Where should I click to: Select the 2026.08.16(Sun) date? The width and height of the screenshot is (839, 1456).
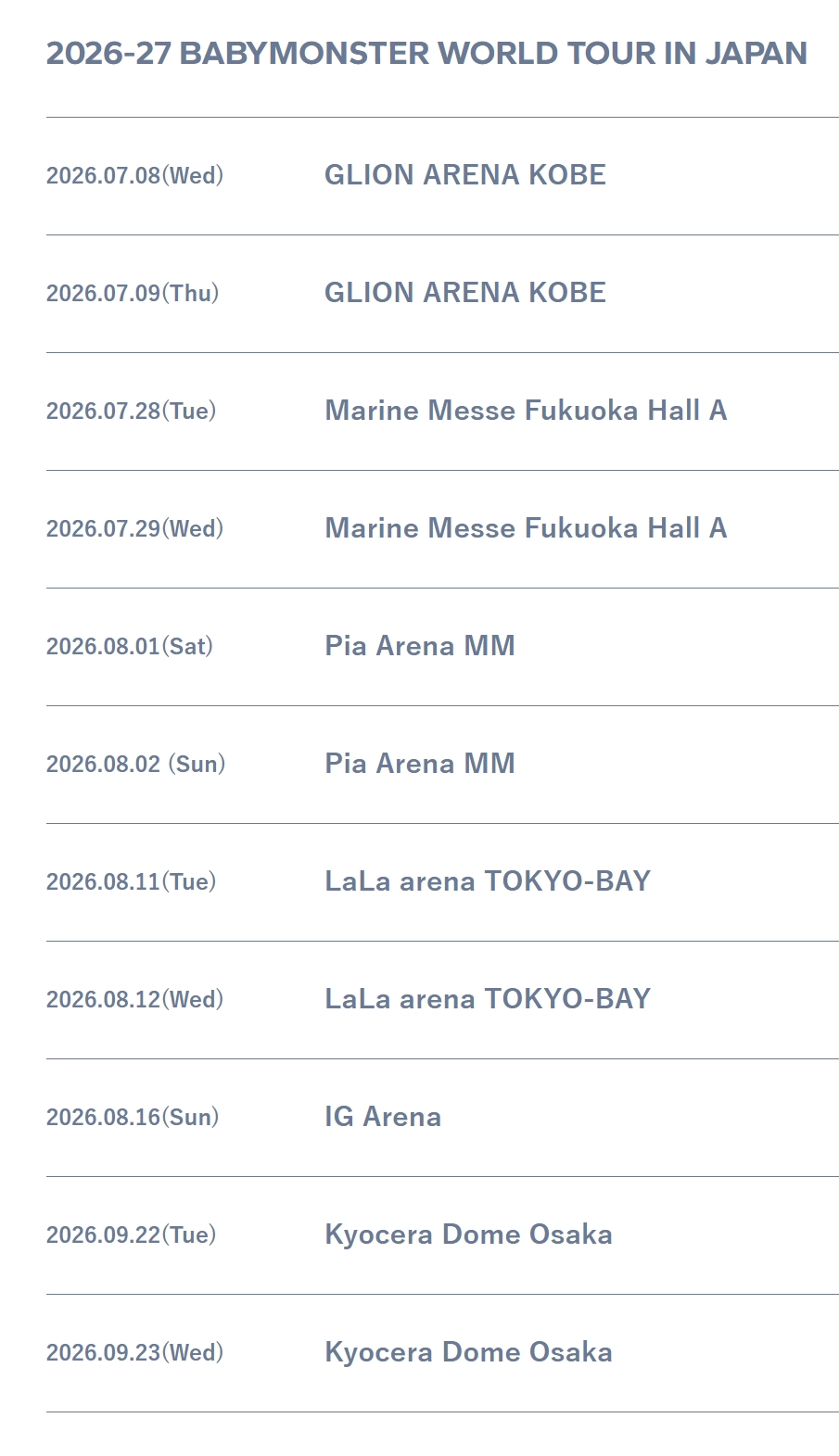click(x=133, y=1118)
